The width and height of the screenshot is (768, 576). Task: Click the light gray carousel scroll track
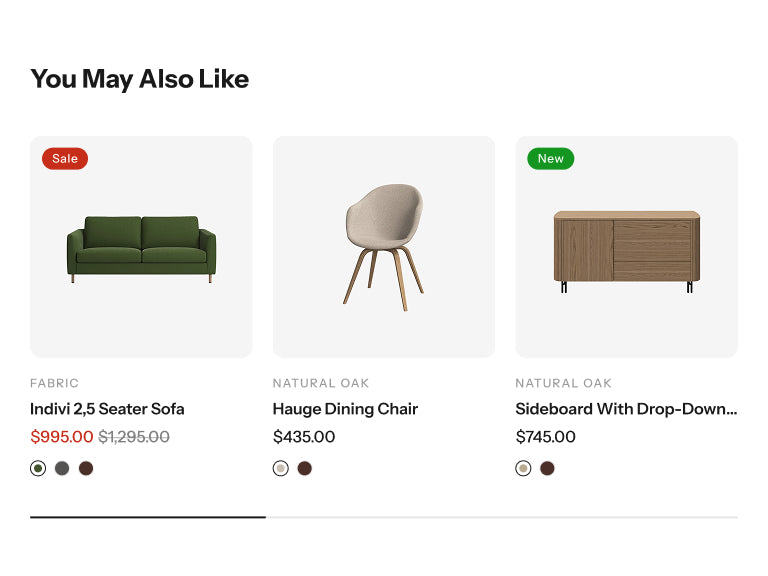[500, 517]
